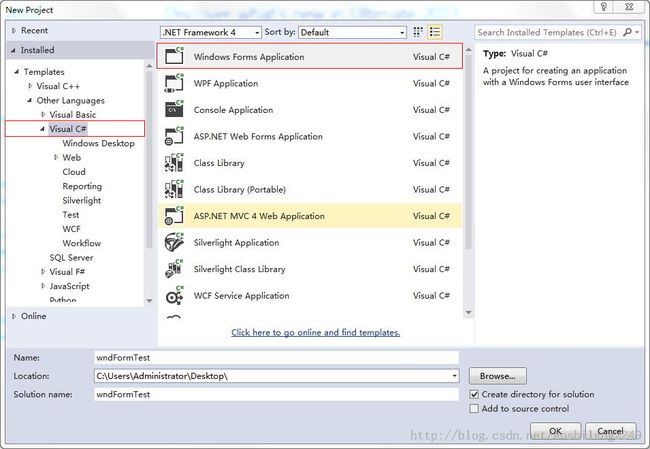Select the Class Library (Portable) icon

coord(174,189)
